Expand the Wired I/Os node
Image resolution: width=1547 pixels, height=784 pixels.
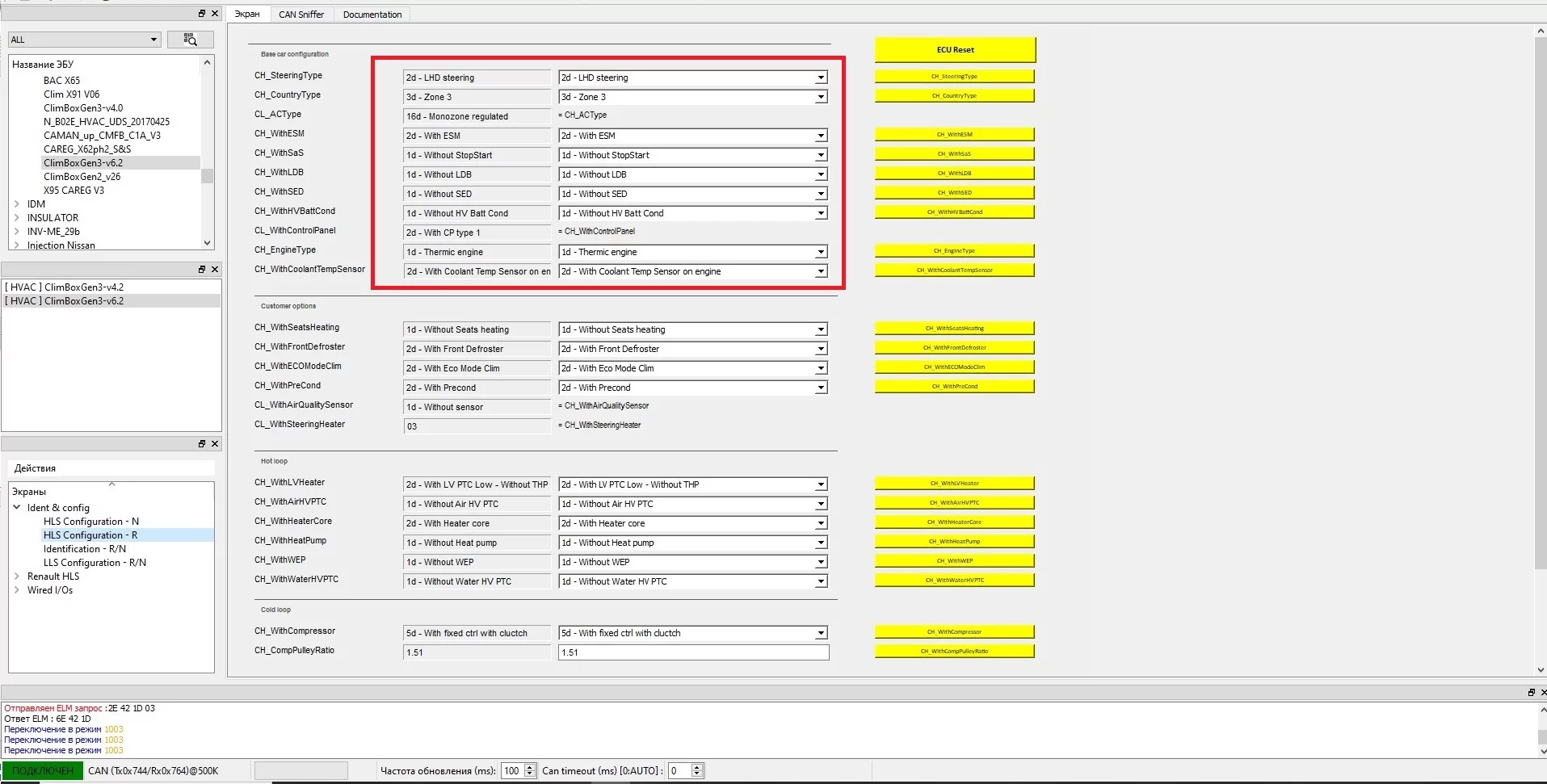pyautogui.click(x=17, y=590)
